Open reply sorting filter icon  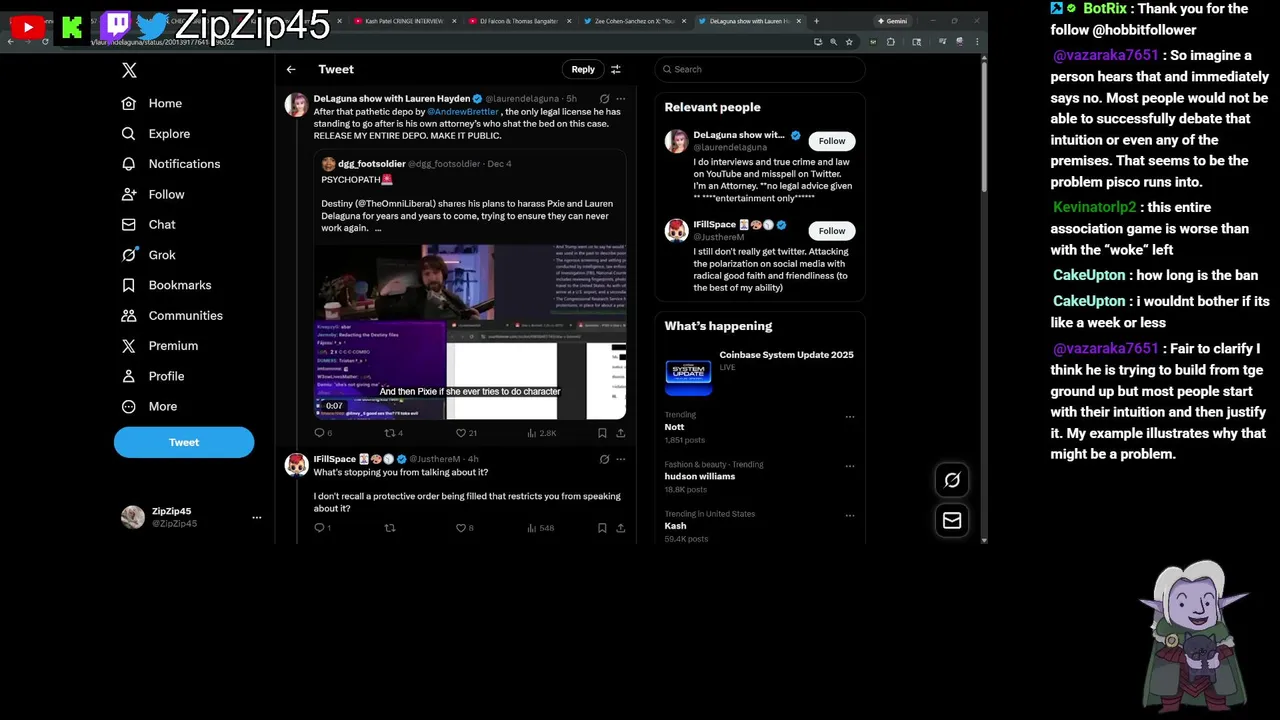(616, 69)
